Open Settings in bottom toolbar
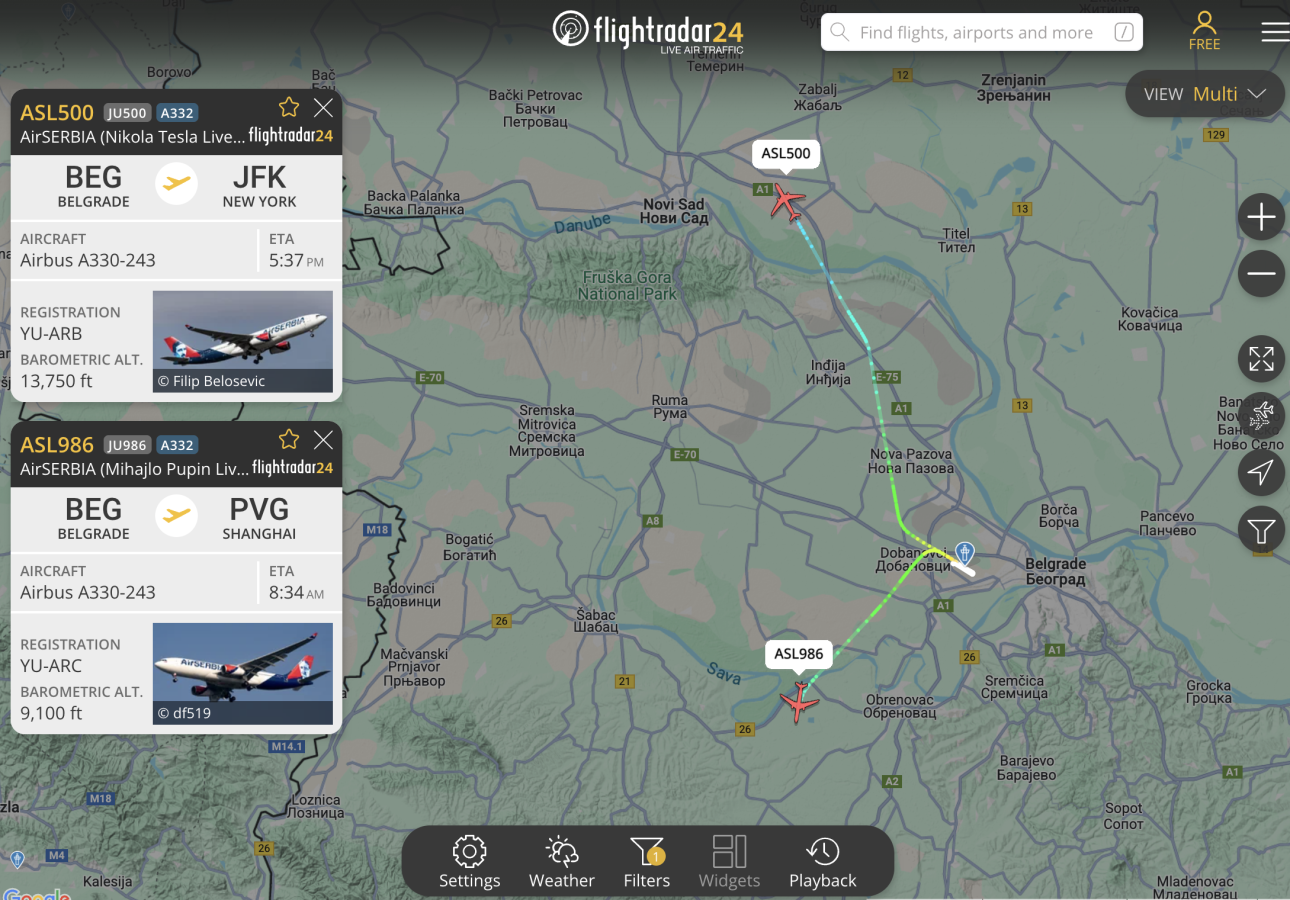Screen dimensions: 1290x900 pos(469,862)
